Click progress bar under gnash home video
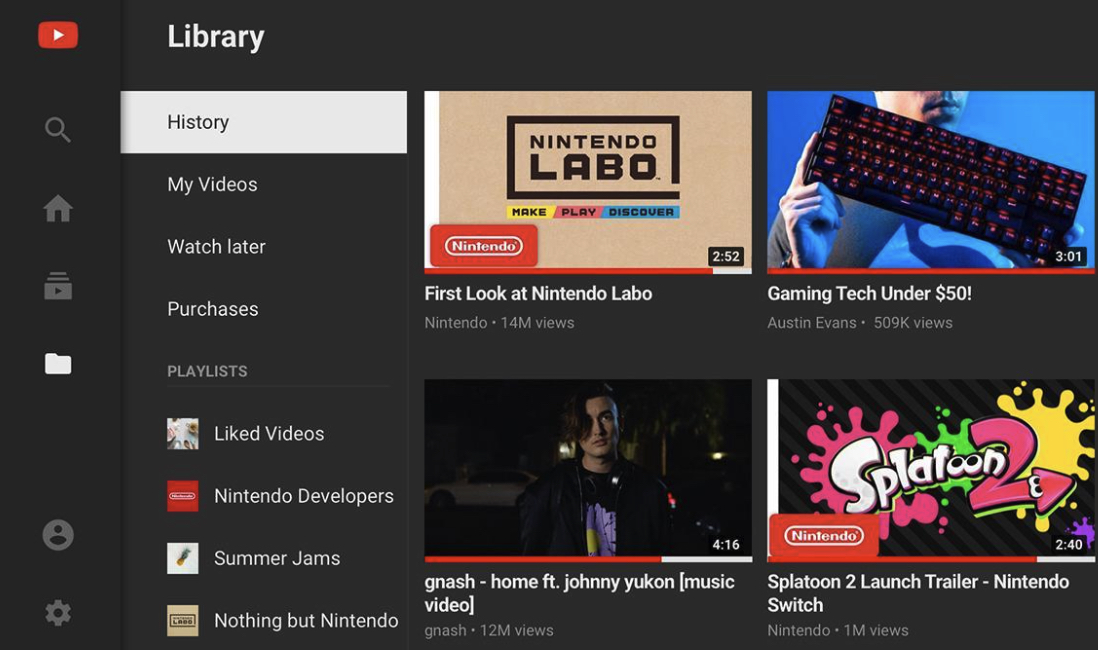Image resolution: width=1098 pixels, height=650 pixels. tap(588, 559)
